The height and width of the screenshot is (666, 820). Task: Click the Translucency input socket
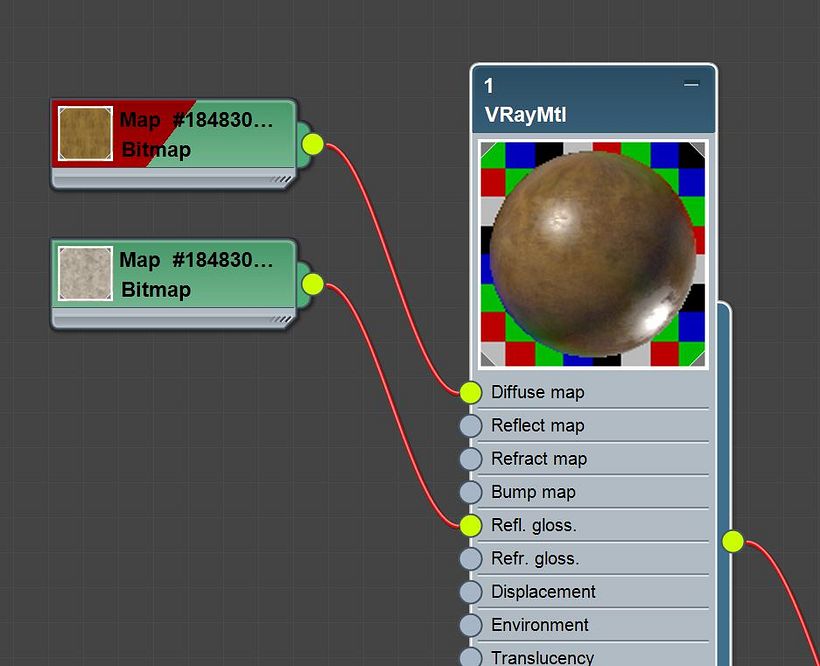[x=471, y=657]
